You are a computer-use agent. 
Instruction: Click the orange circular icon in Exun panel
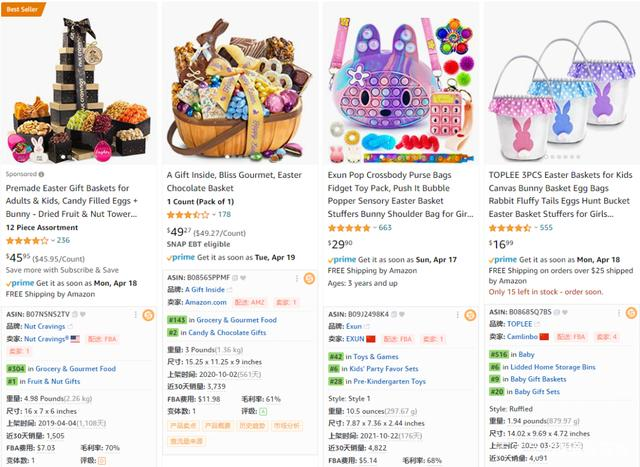(x=470, y=315)
